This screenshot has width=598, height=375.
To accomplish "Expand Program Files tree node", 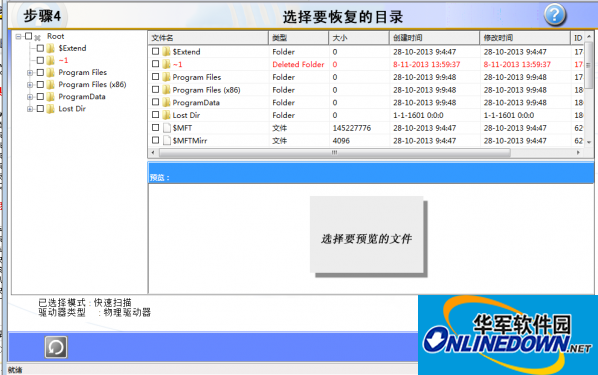I will pos(30,72).
